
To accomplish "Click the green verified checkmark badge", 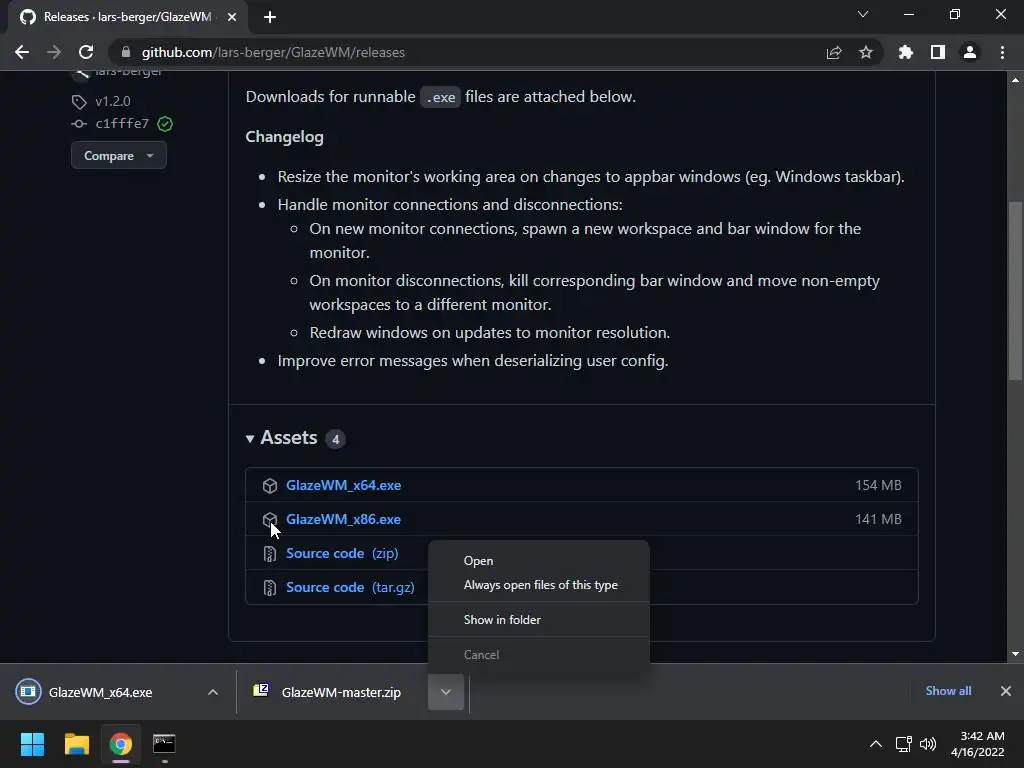I will (165, 123).
